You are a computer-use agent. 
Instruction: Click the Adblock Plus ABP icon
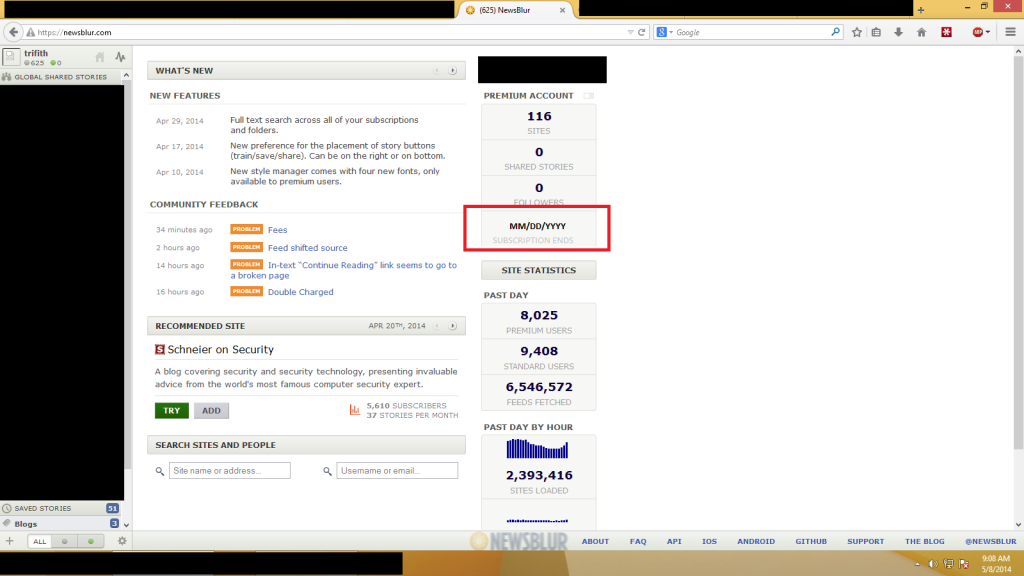pos(978,32)
